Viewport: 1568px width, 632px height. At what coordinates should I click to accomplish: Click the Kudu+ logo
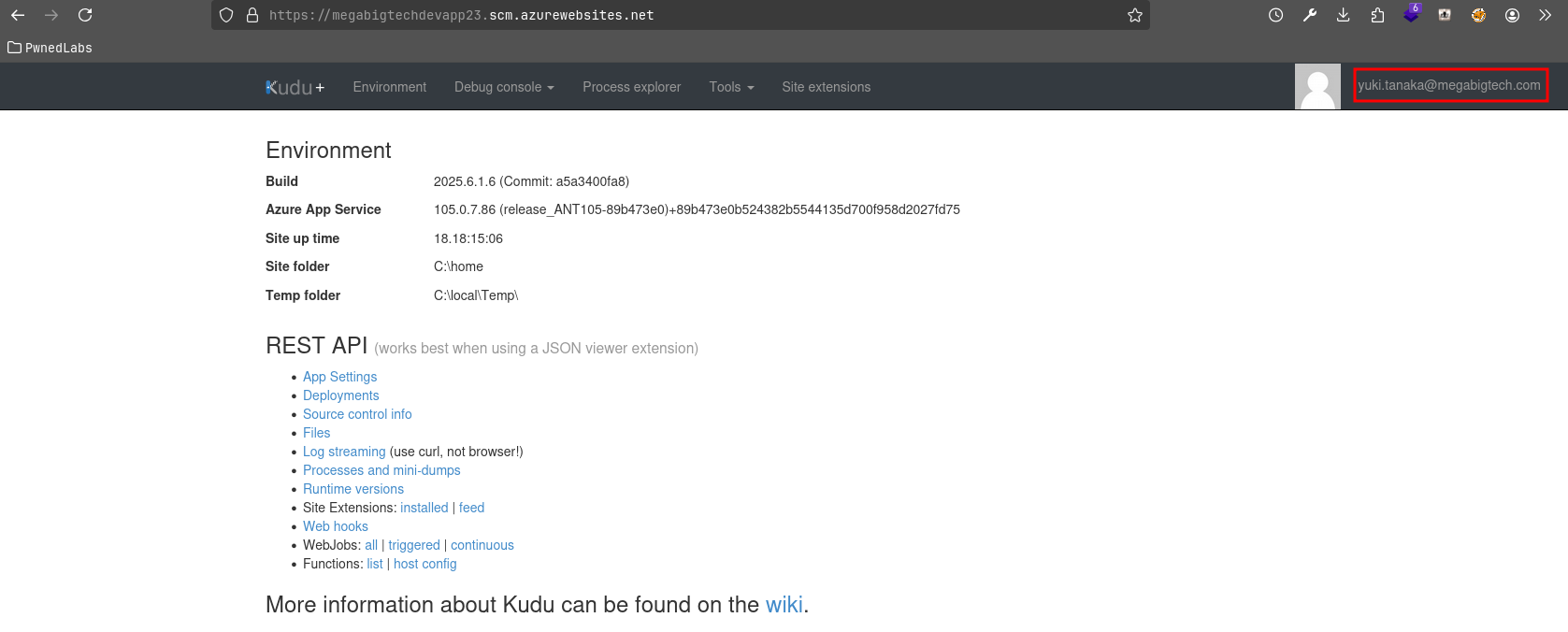click(x=295, y=87)
